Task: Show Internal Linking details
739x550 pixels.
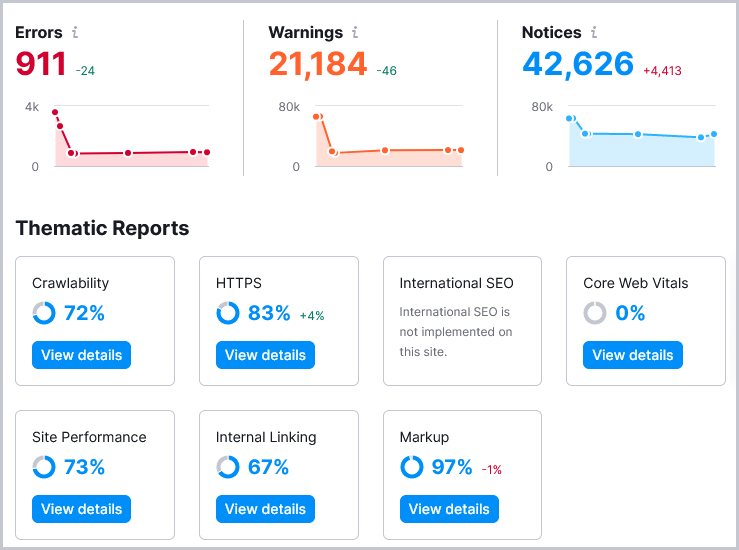Action: click(x=265, y=509)
